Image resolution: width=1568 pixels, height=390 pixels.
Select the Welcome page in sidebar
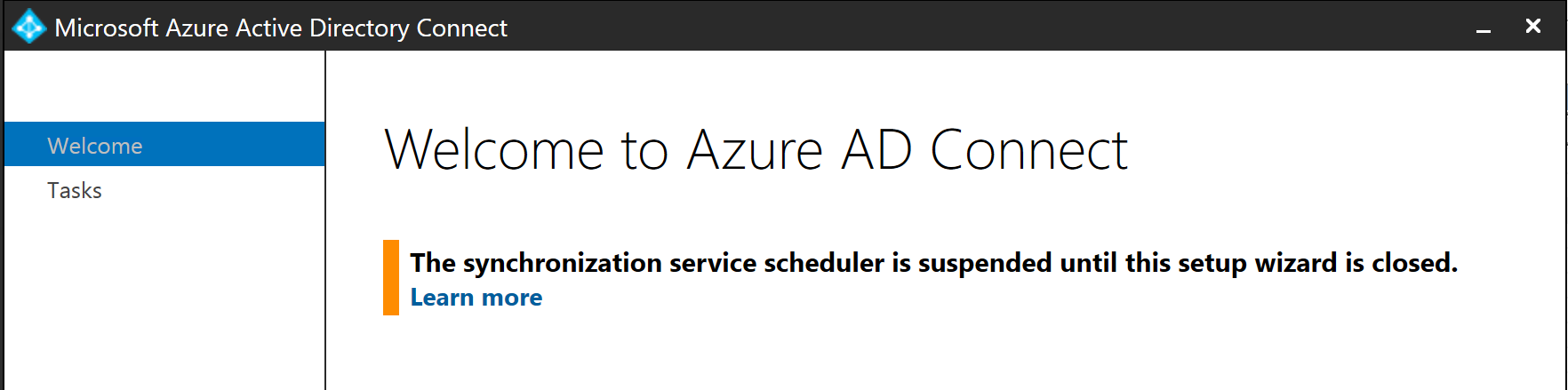coord(95,146)
